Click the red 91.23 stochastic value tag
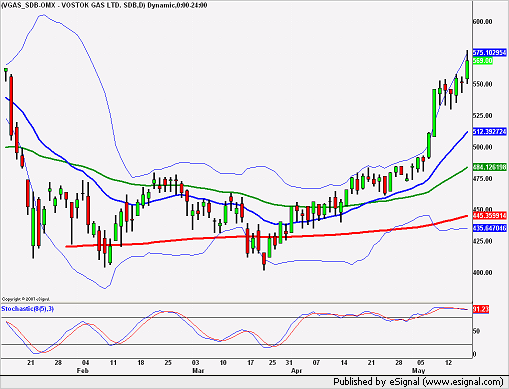Screen dimensions: 509x389 pyautogui.click(x=481, y=309)
